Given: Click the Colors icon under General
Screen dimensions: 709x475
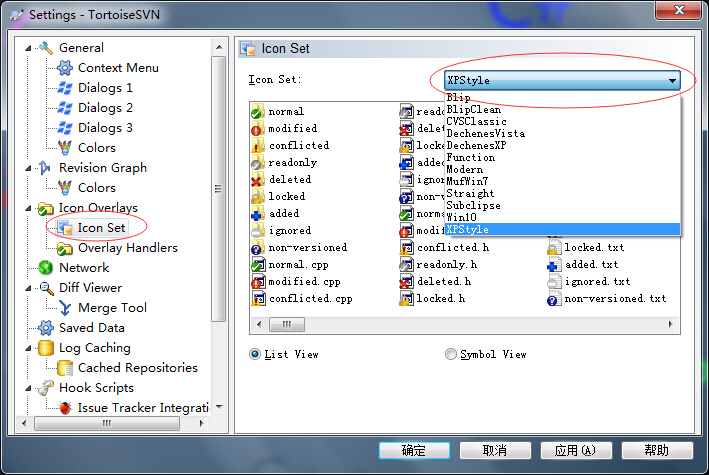Looking at the screenshot, I should coord(65,147).
